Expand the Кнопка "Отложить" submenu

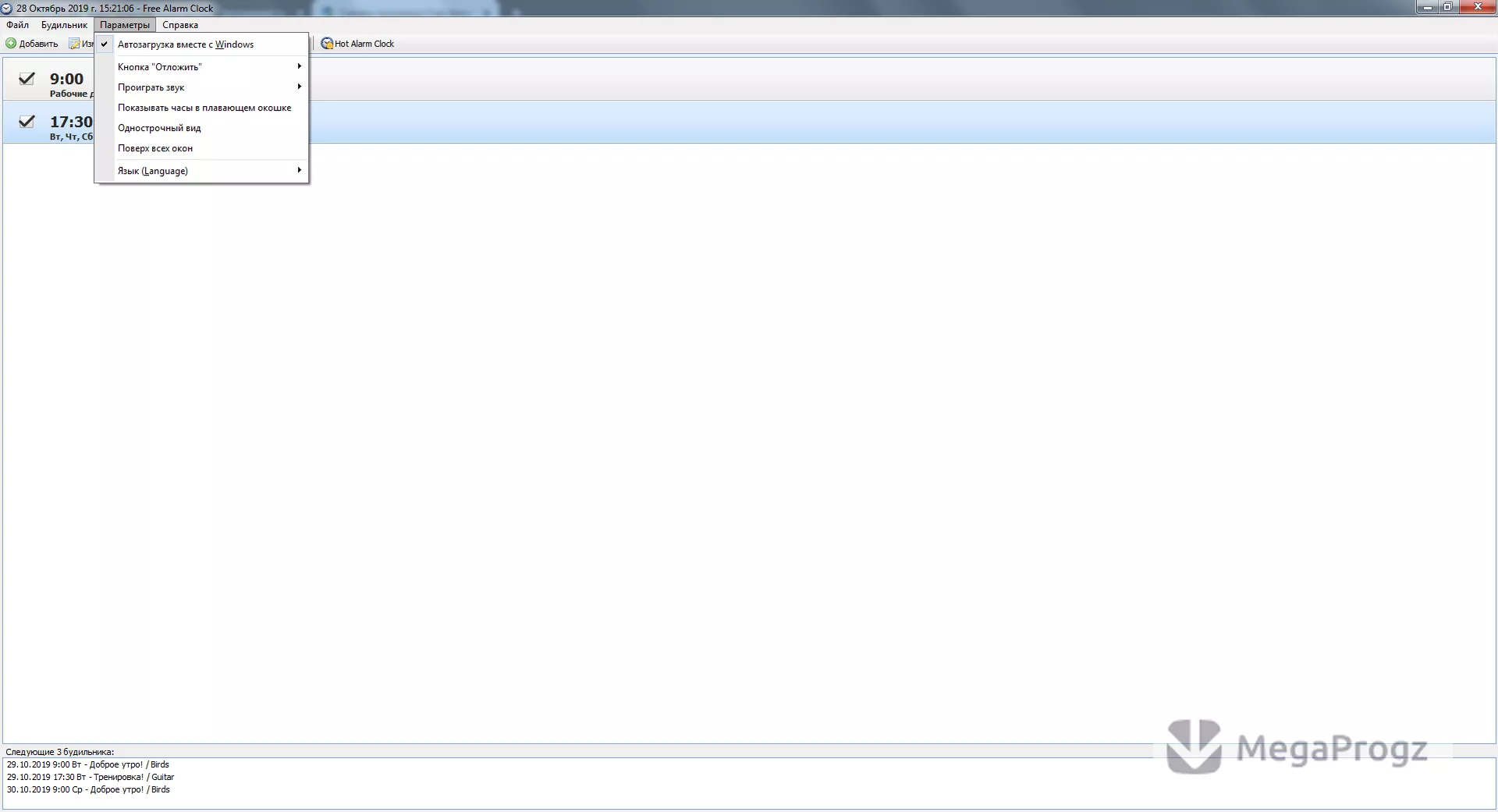click(x=201, y=67)
